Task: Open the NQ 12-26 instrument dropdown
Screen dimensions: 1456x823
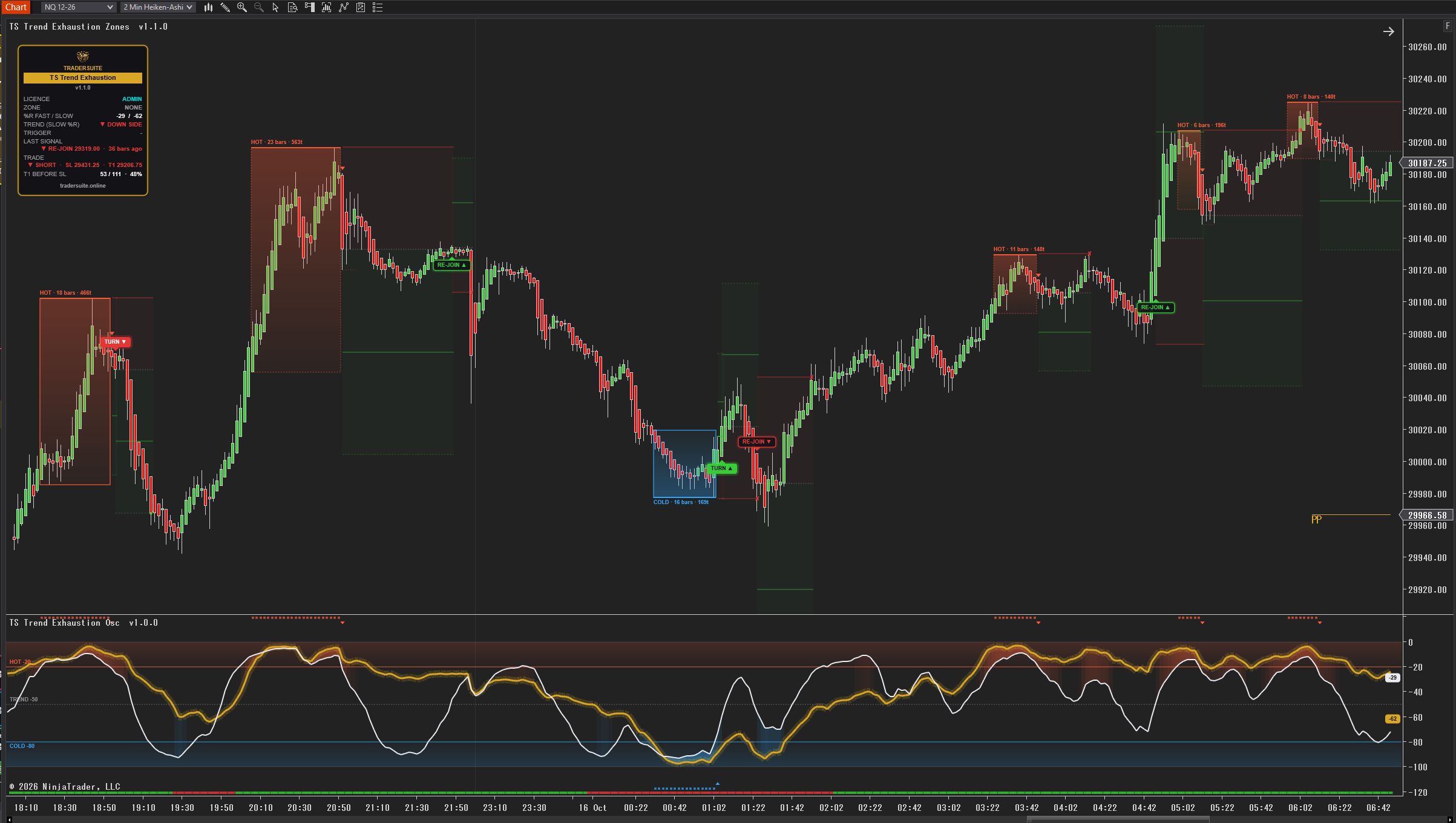Action: 78,7
